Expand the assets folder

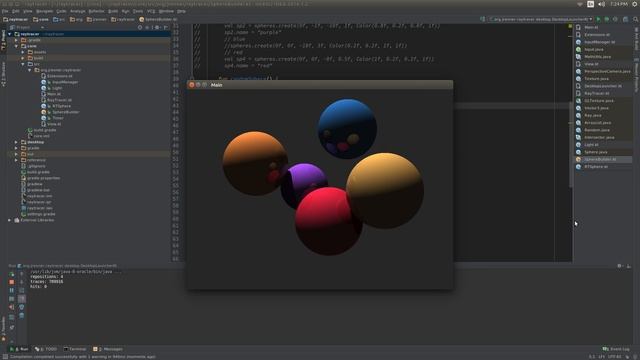coord(23,52)
